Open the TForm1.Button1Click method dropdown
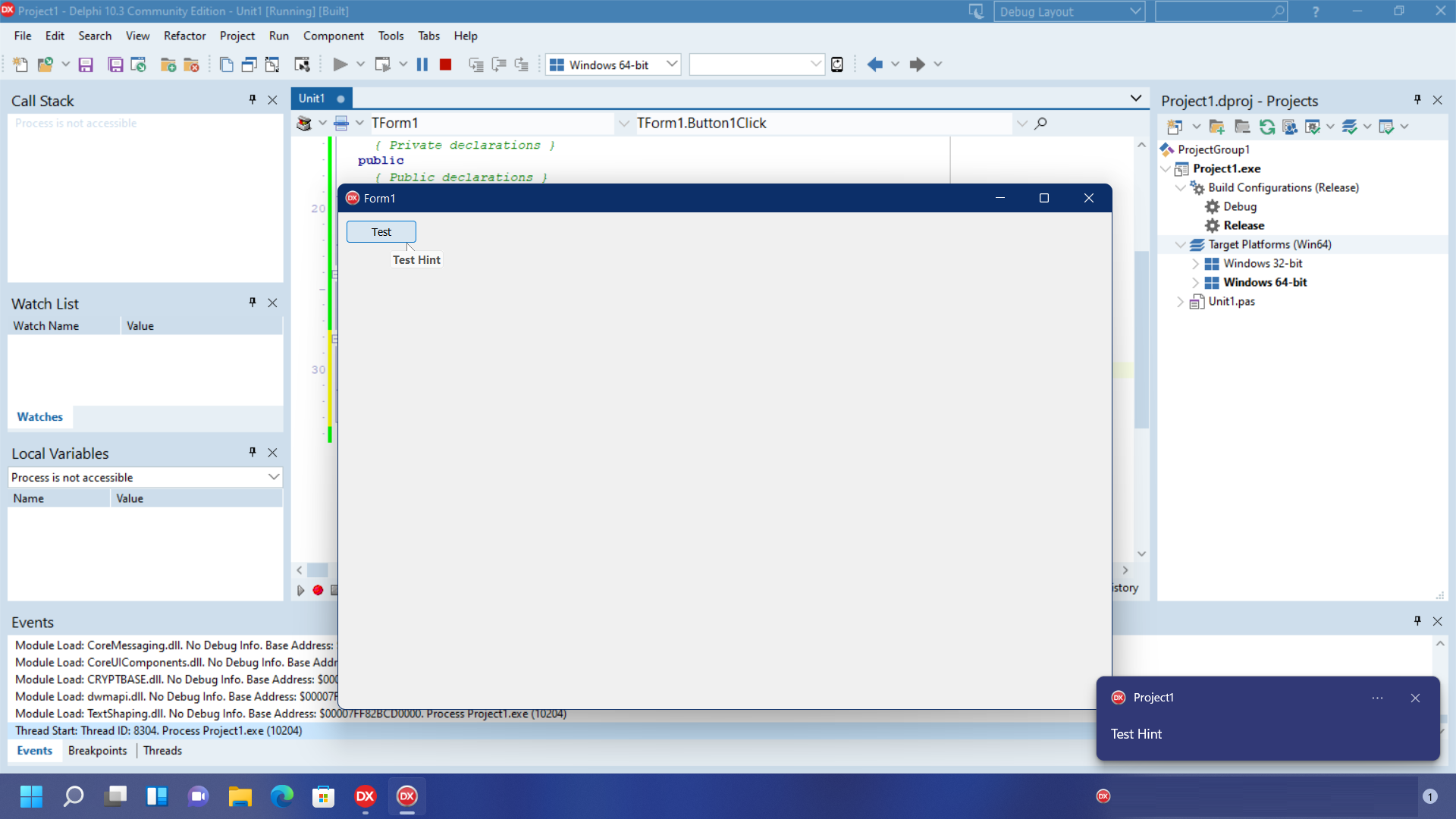 (1021, 123)
